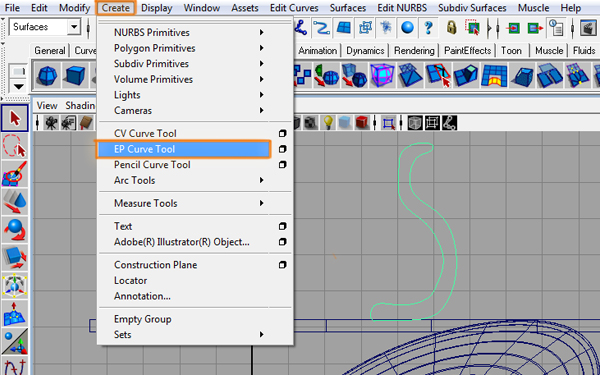Click the Select Camera icon in panel toolbar
Screen dimensions: 600x375
[51, 123]
